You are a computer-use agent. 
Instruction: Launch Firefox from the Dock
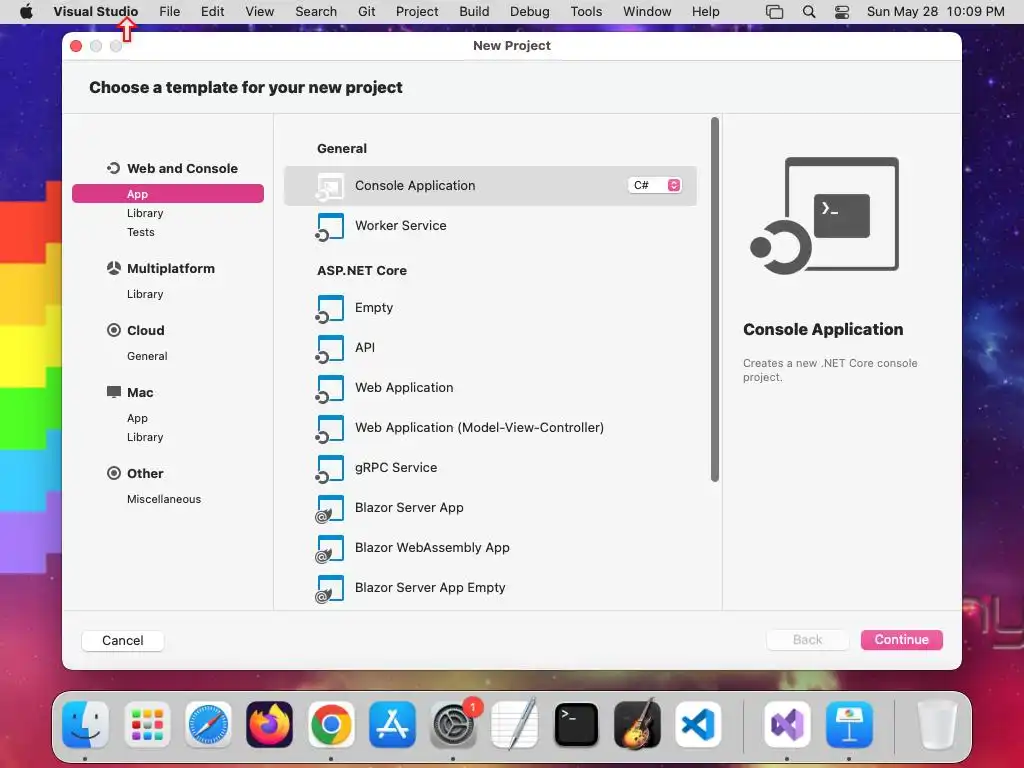[270, 724]
